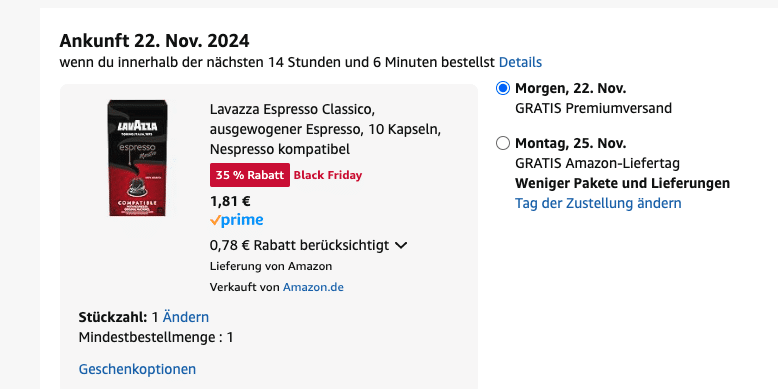The height and width of the screenshot is (389, 778).
Task: Click the 1,81 € price
Action: (x=230, y=201)
